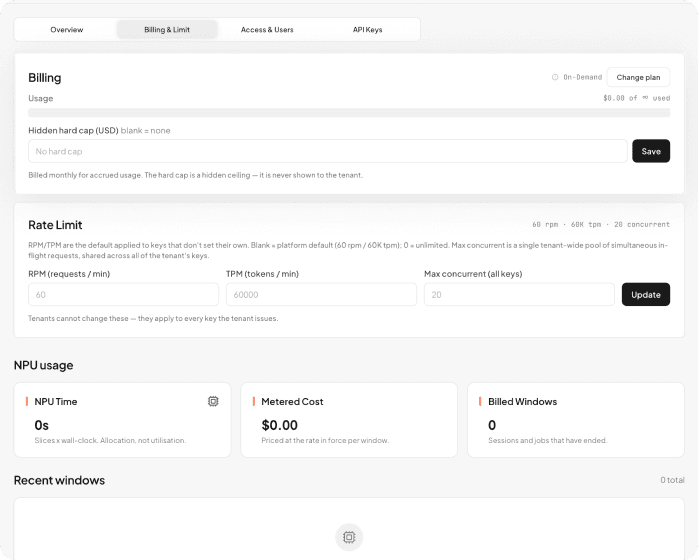The image size is (698, 560).
Task: Click the info icon beside On-Demand
Action: [555, 77]
